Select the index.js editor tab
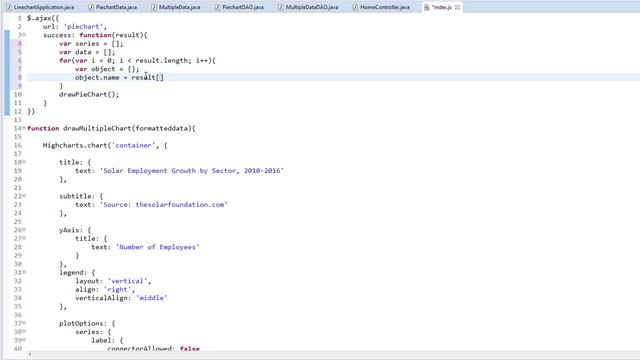Image resolution: width=640 pixels, height=360 pixels. coord(442,7)
